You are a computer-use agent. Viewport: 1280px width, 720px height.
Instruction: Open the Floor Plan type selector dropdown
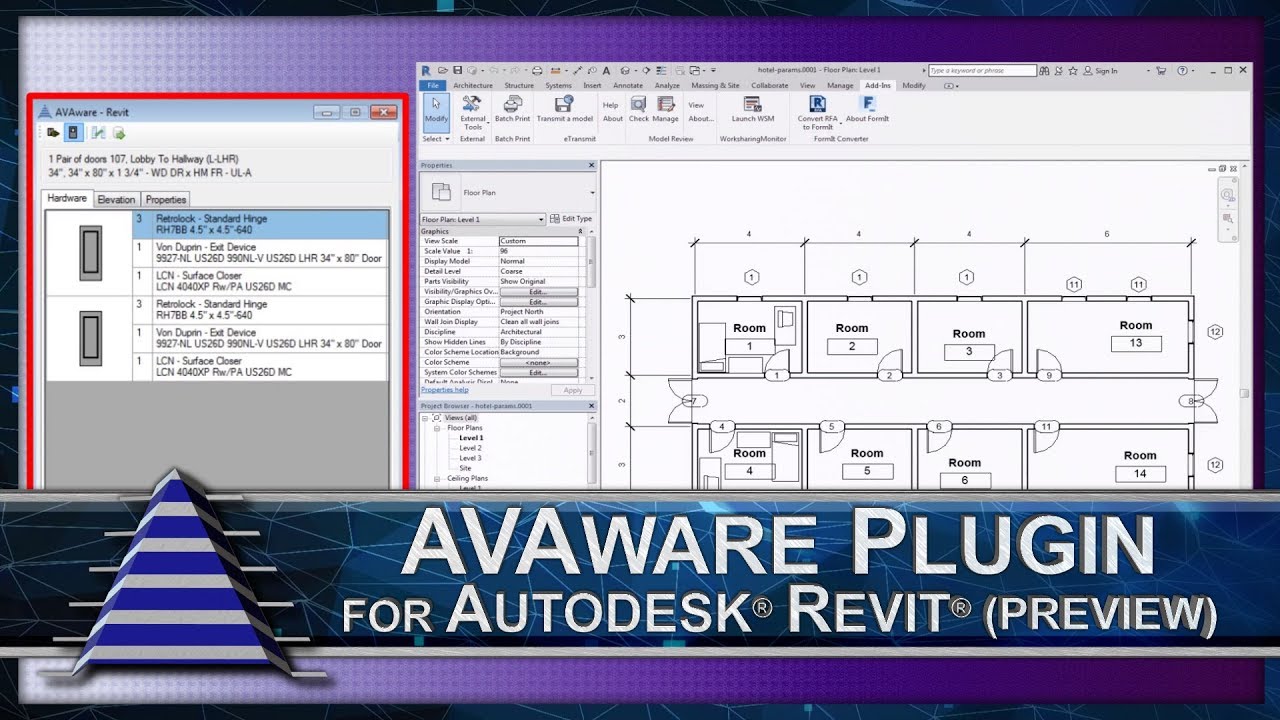coord(592,193)
